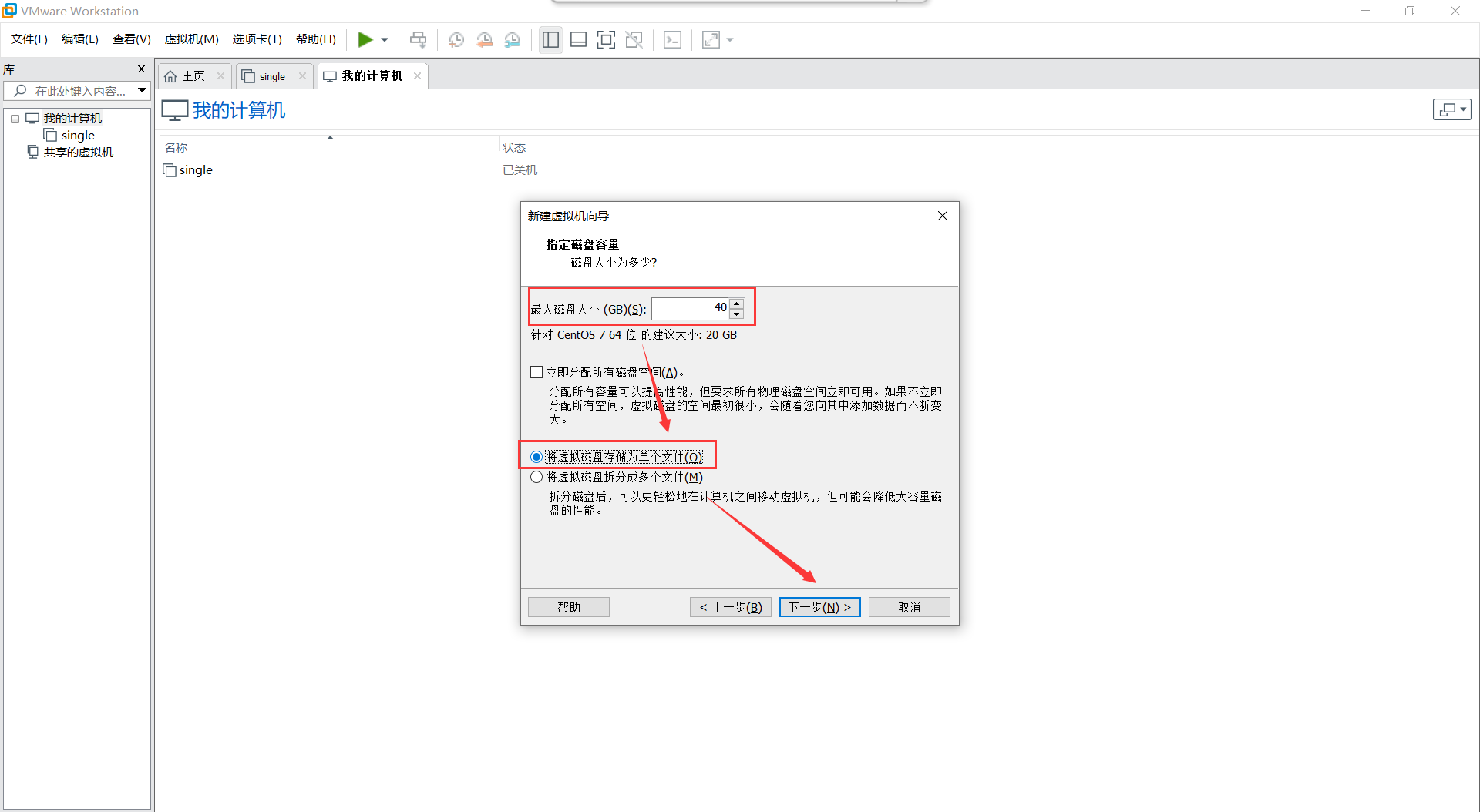
Task: Enable 立即分配所有磁盘空间 checkbox
Action: click(x=536, y=371)
